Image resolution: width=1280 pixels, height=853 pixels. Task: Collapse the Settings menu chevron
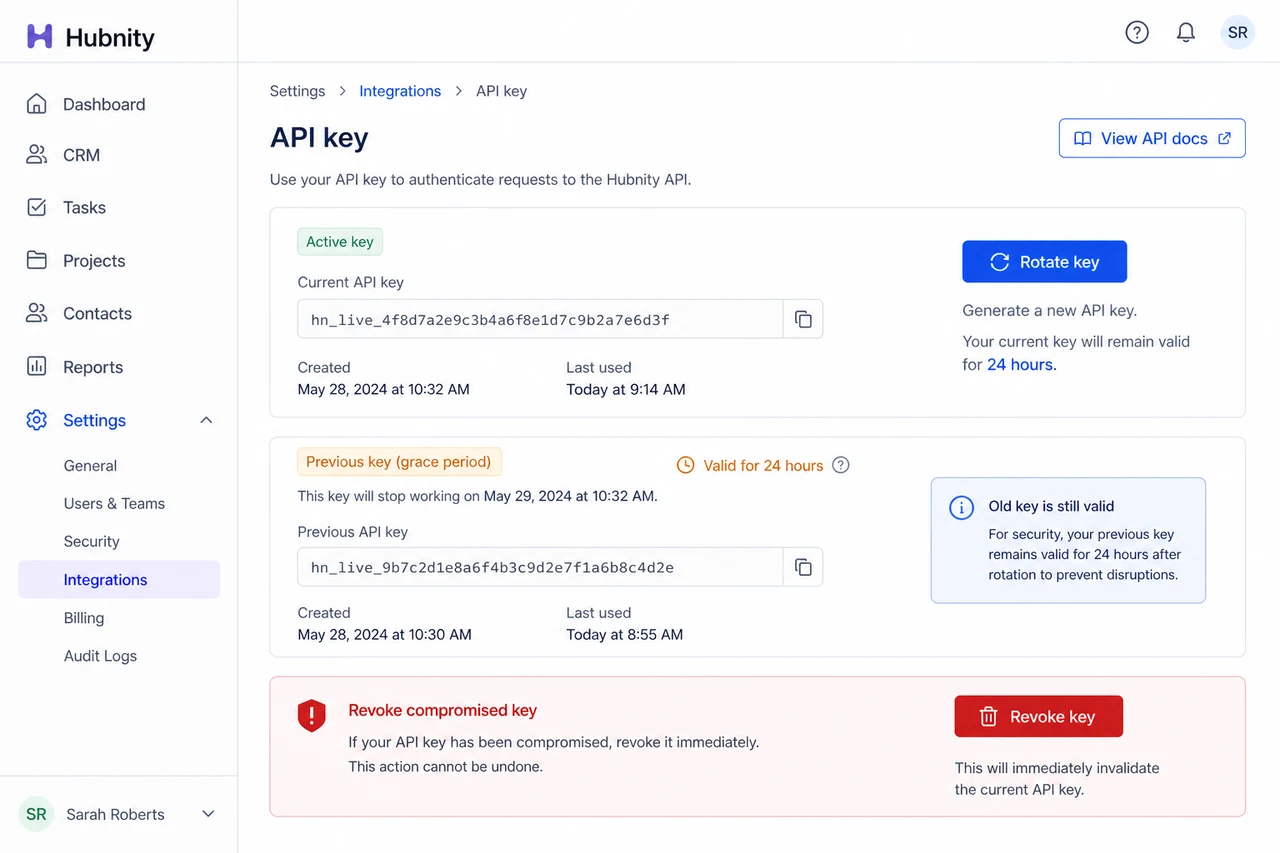point(206,420)
